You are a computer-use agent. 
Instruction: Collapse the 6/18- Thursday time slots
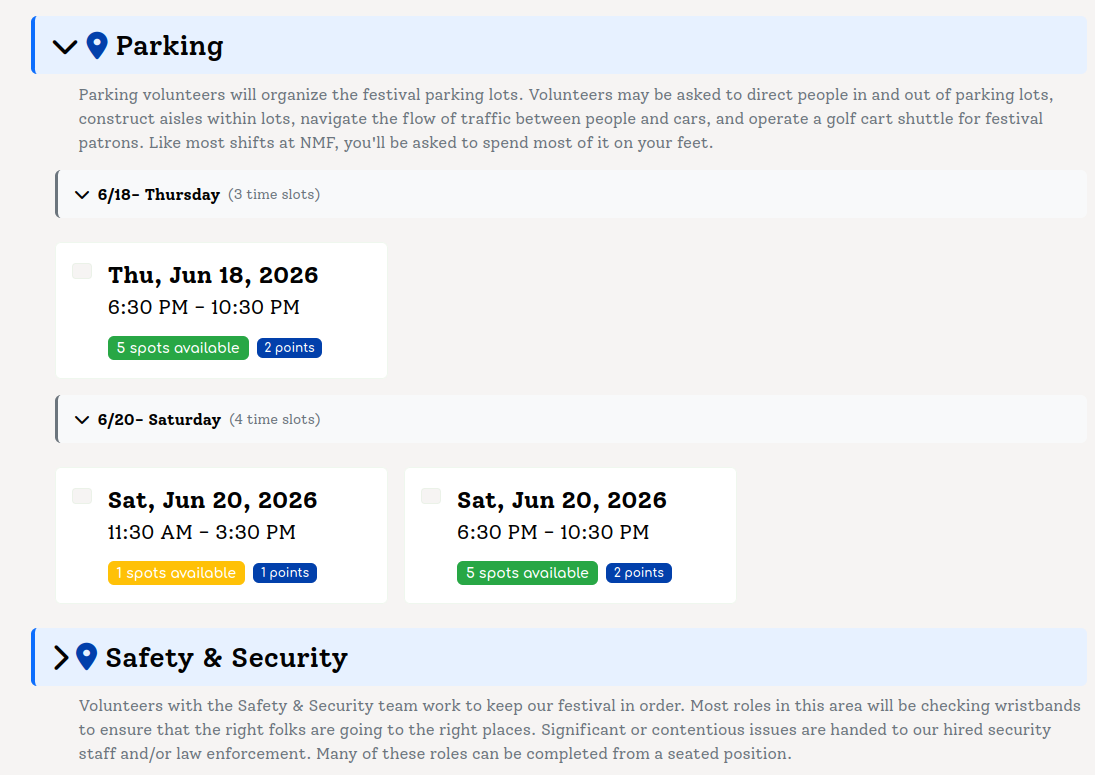pyautogui.click(x=81, y=194)
